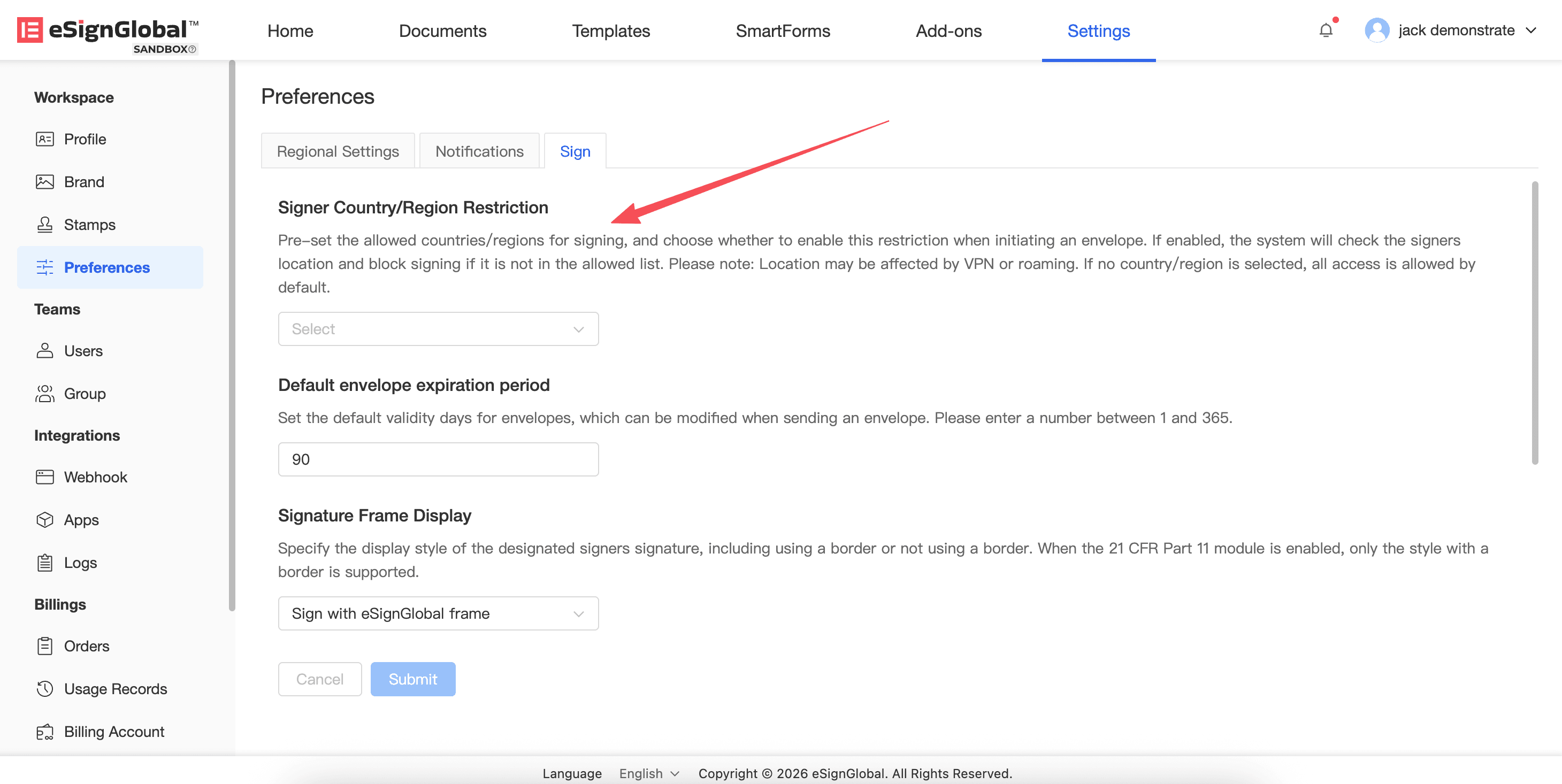The width and height of the screenshot is (1562, 784).
Task: Click the Profile card icon in the sidebar
Action: tap(45, 139)
